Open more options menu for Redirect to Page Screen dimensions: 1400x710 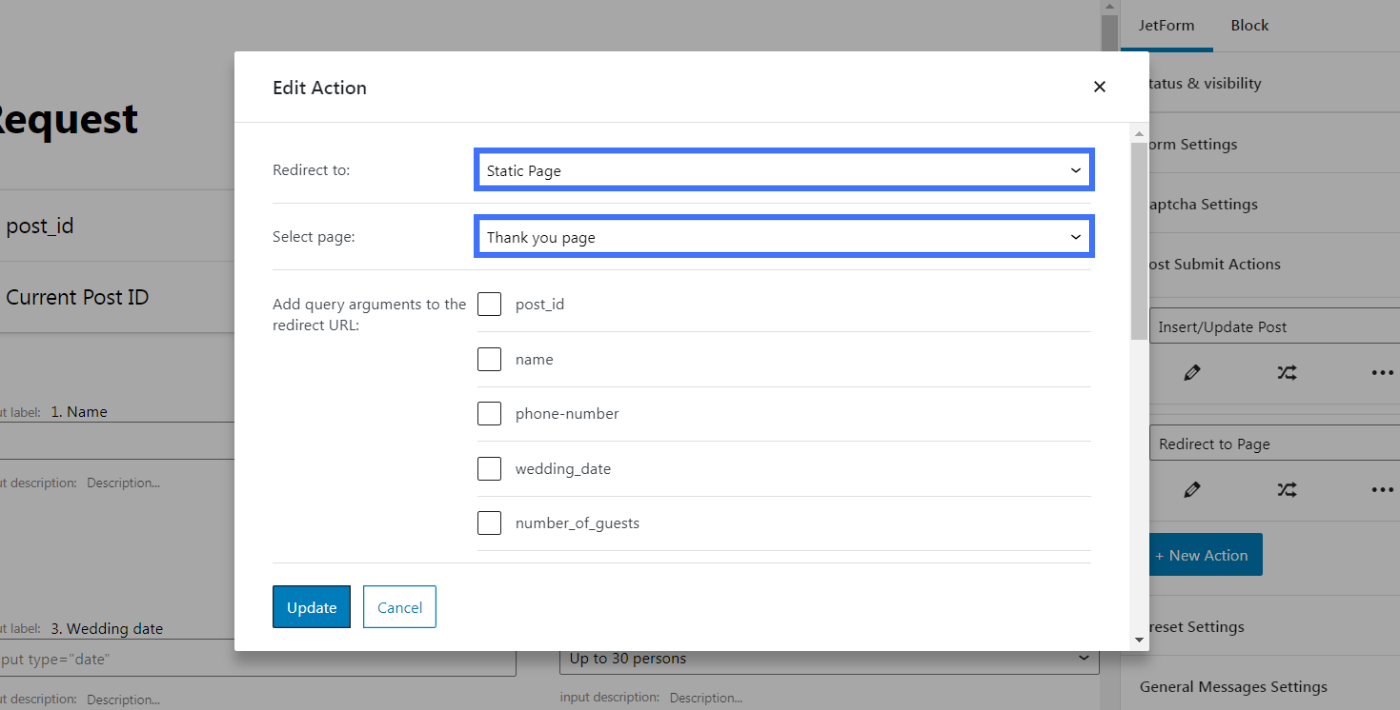point(1381,490)
